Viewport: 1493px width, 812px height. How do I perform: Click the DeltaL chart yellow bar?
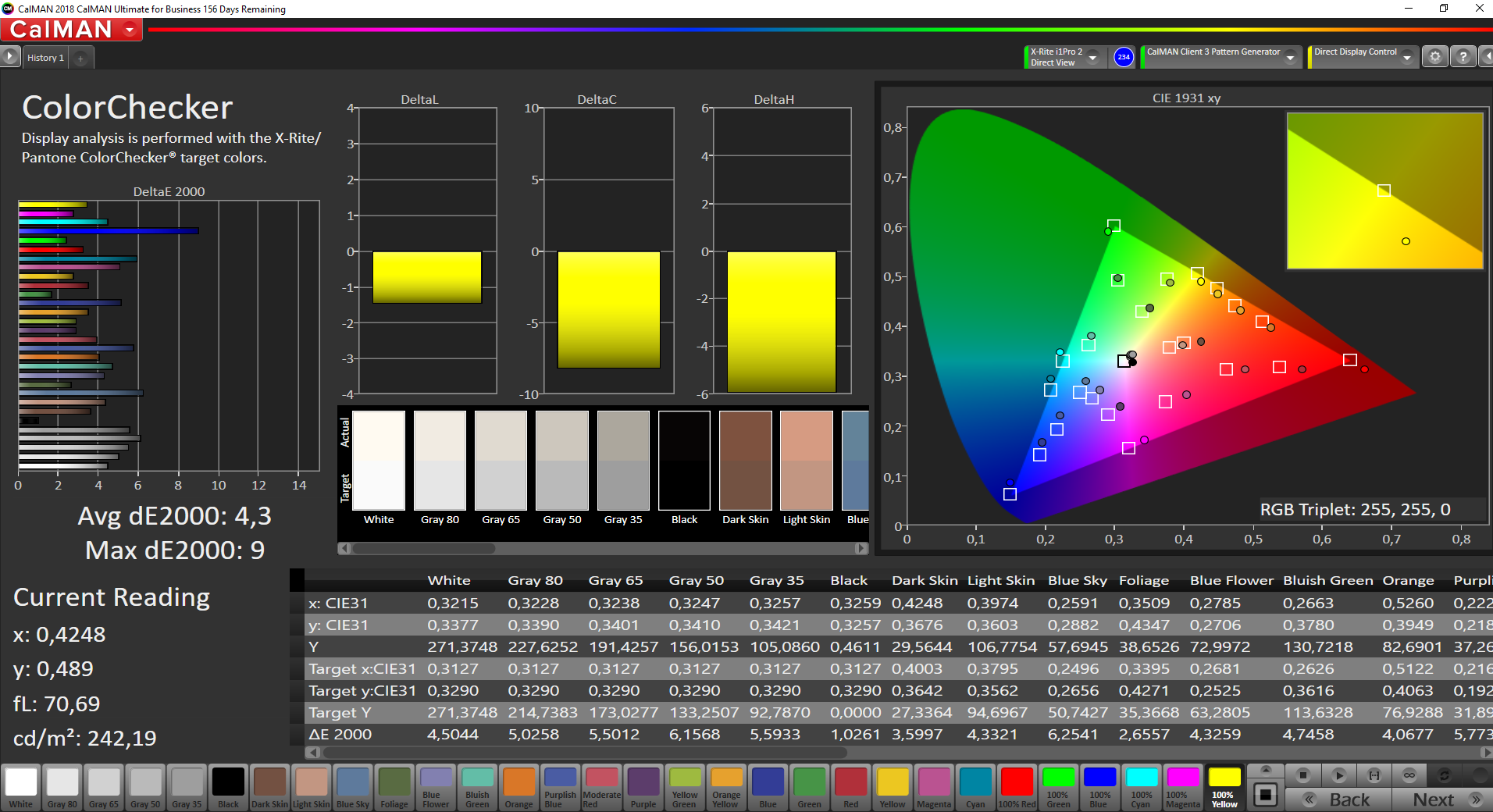[427, 277]
